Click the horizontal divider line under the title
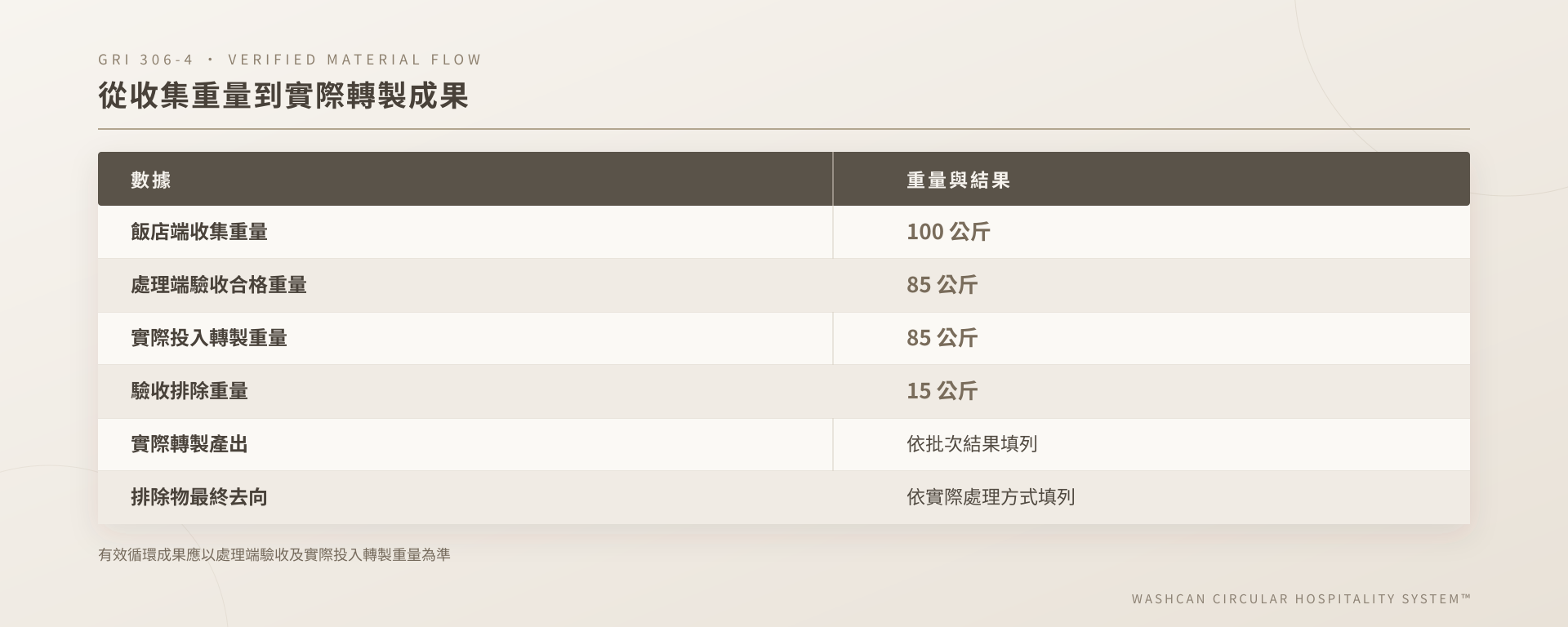 pyautogui.click(x=784, y=129)
